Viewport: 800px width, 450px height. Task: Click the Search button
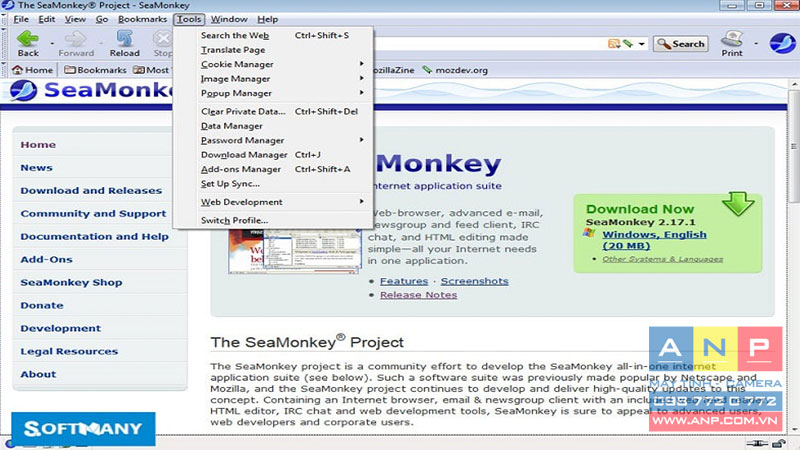(681, 44)
